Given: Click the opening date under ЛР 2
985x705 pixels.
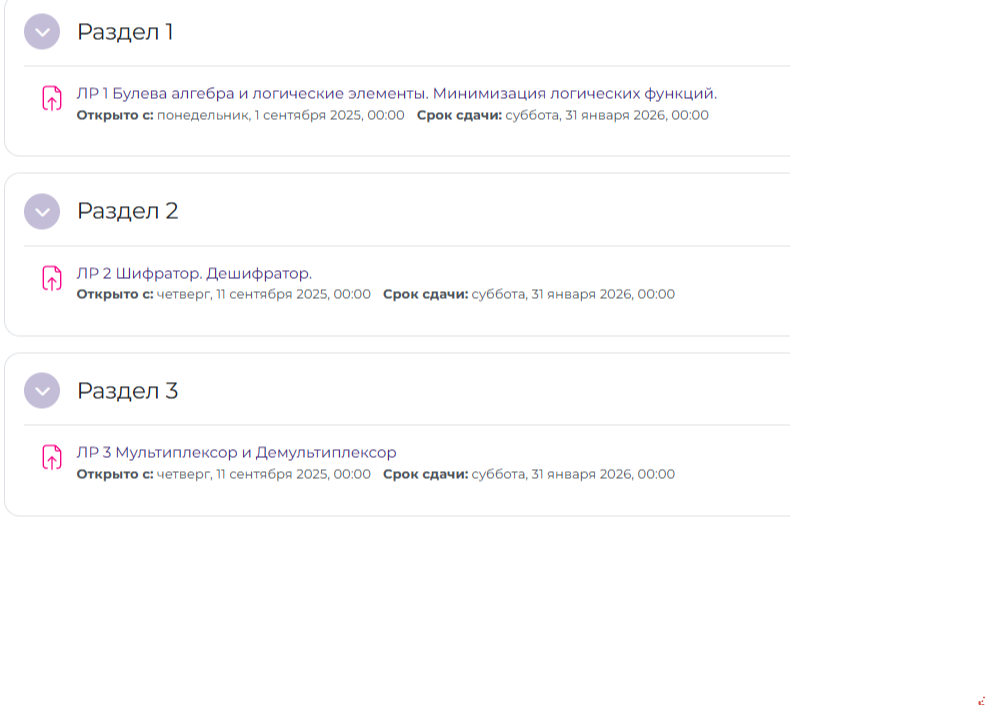Looking at the screenshot, I should tap(264, 294).
